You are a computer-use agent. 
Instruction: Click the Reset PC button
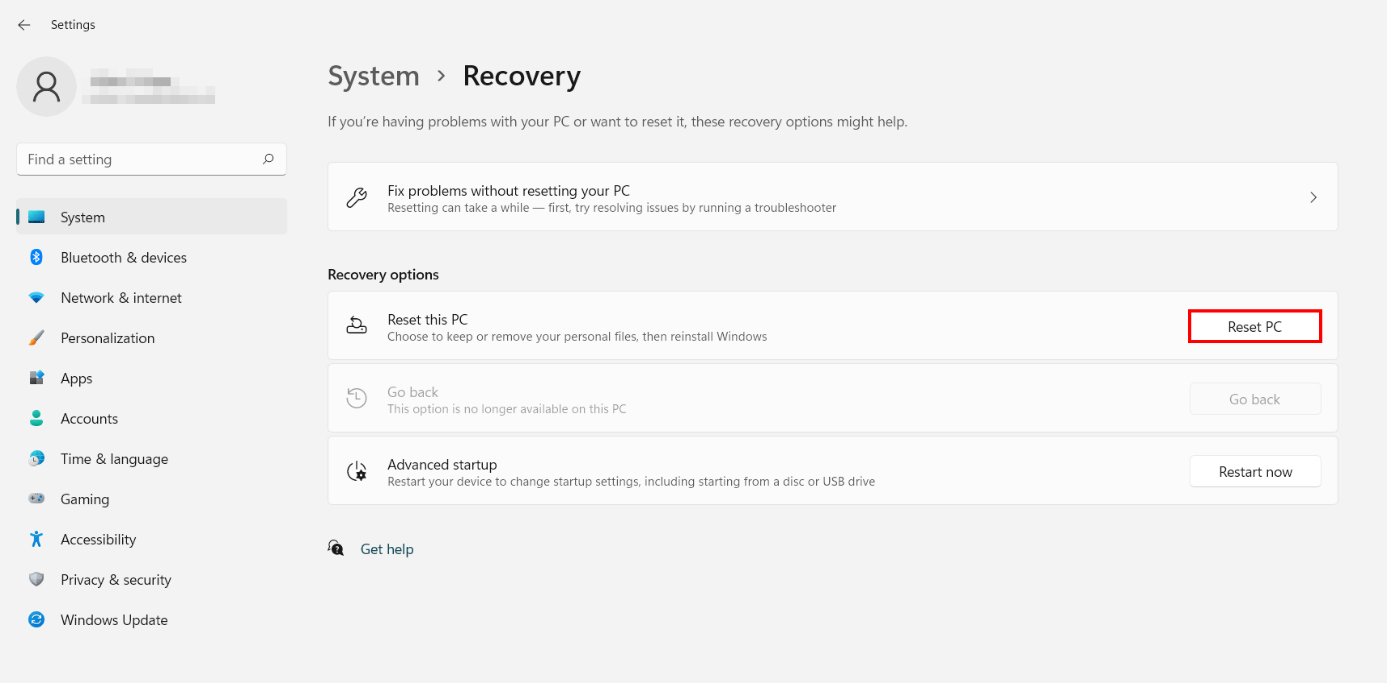point(1255,327)
